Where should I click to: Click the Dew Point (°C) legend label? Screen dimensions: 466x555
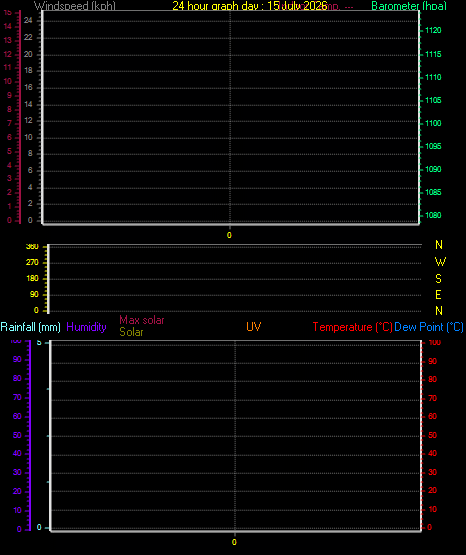coord(429,327)
